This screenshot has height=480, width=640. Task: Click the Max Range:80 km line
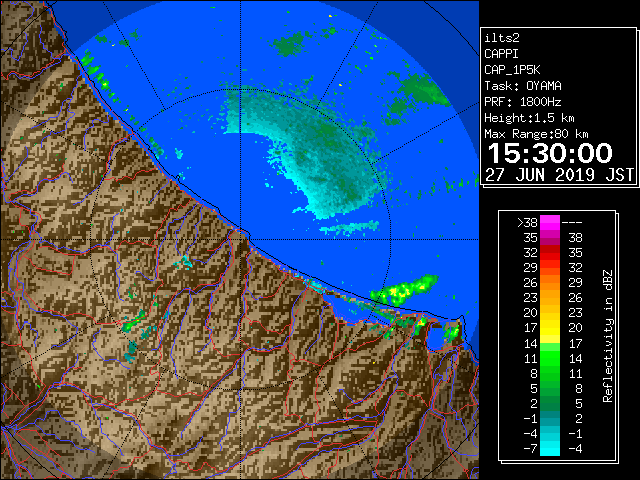[536, 134]
